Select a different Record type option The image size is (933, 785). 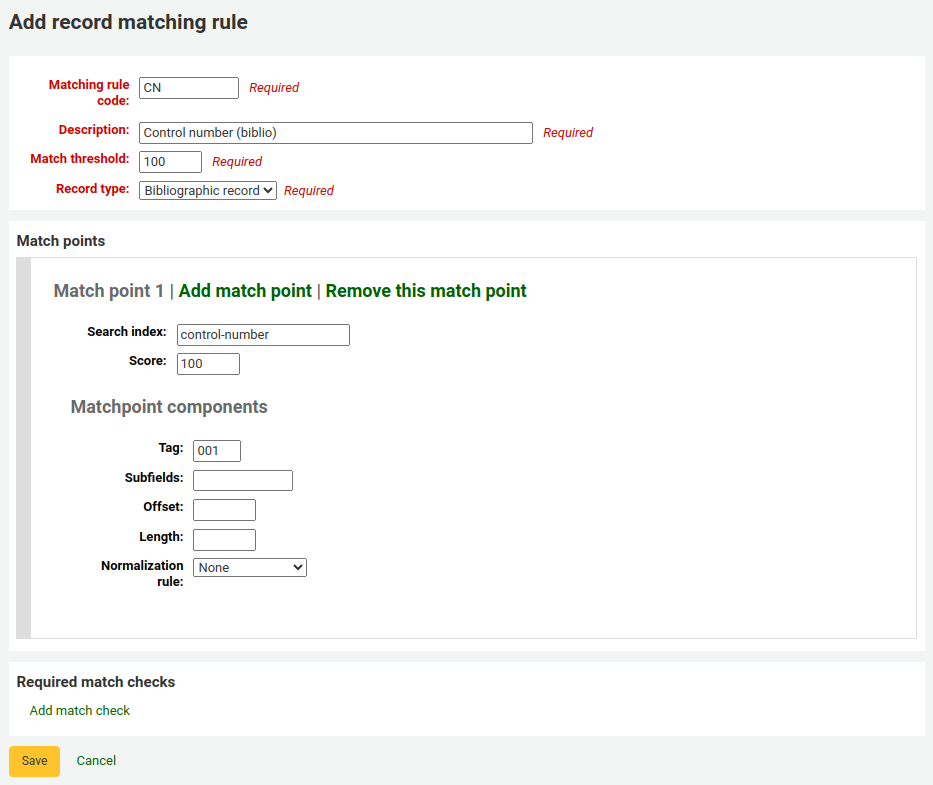(207, 189)
